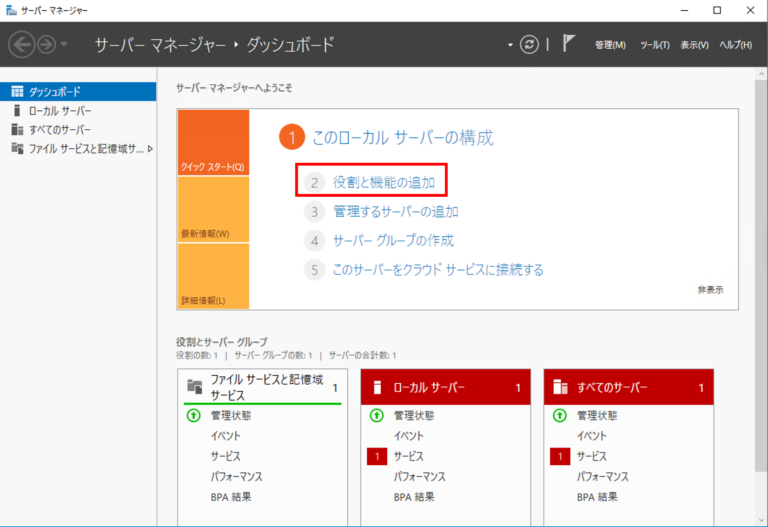Select the クイック スタート(Q) tile
768x527 pixels.
pos(213,142)
